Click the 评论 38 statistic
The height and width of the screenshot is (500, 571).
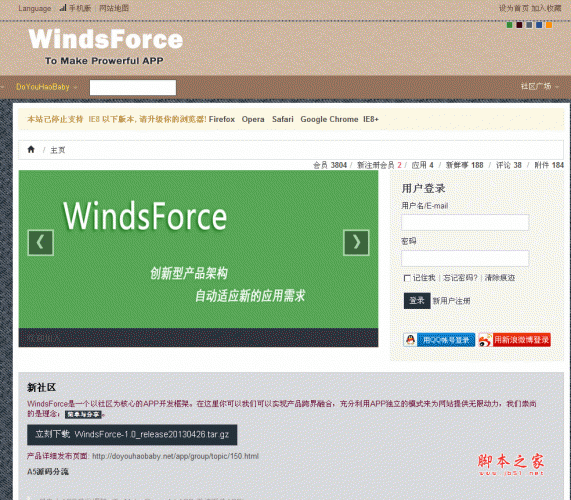509,165
